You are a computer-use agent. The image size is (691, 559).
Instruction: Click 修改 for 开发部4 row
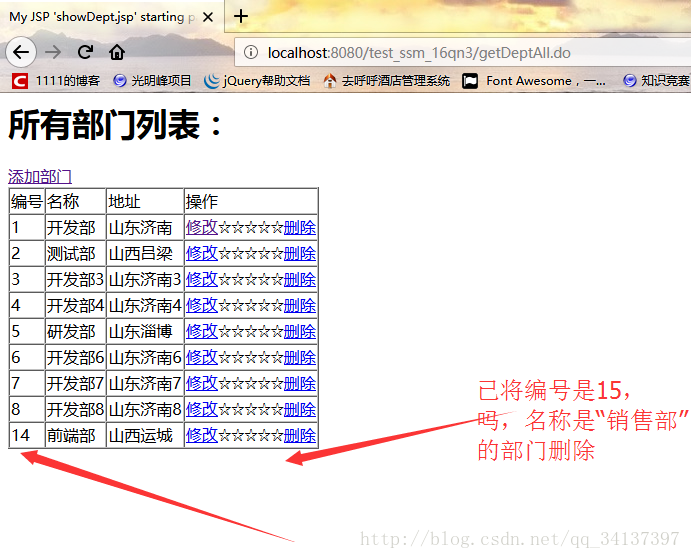tap(202, 306)
